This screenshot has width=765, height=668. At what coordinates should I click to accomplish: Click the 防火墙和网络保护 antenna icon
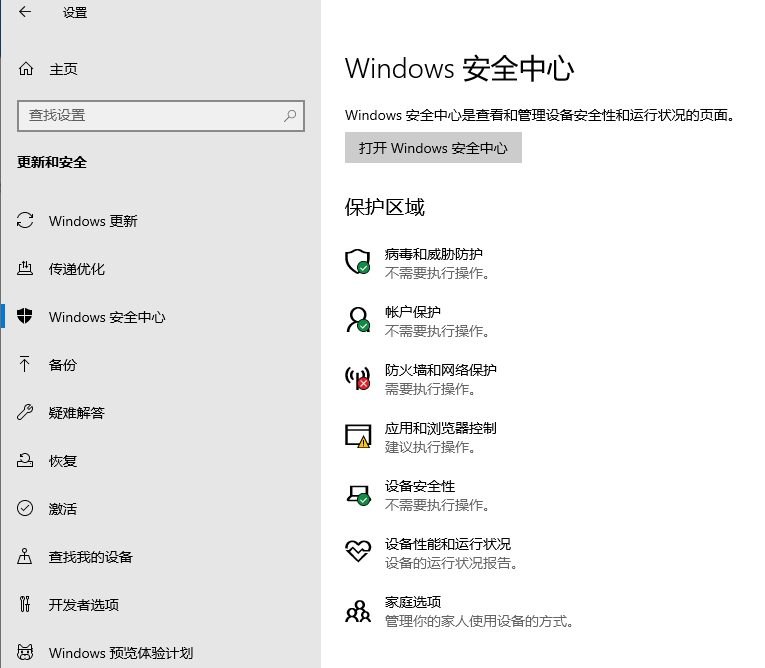coord(358,378)
